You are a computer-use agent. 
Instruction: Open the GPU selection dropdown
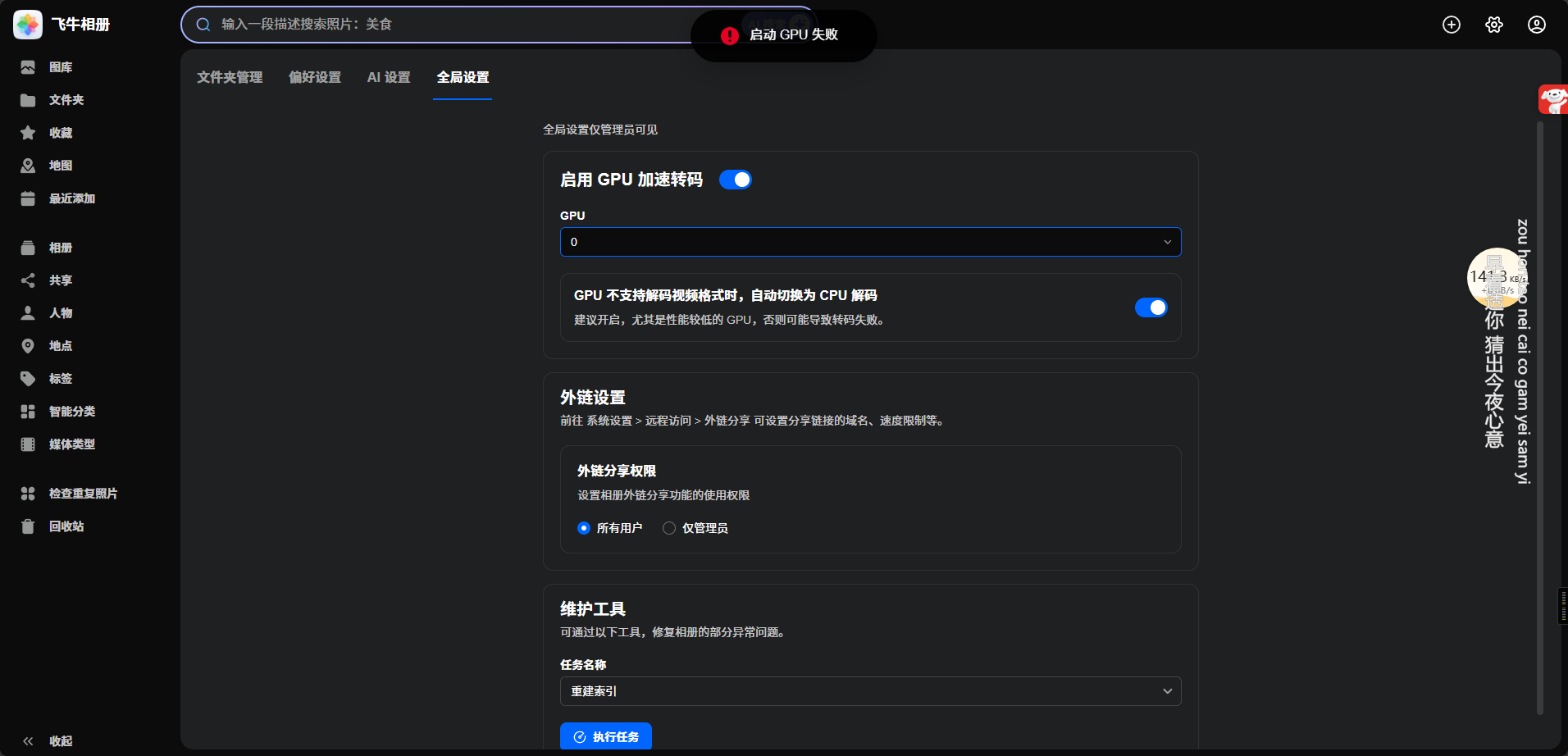pyautogui.click(x=870, y=242)
